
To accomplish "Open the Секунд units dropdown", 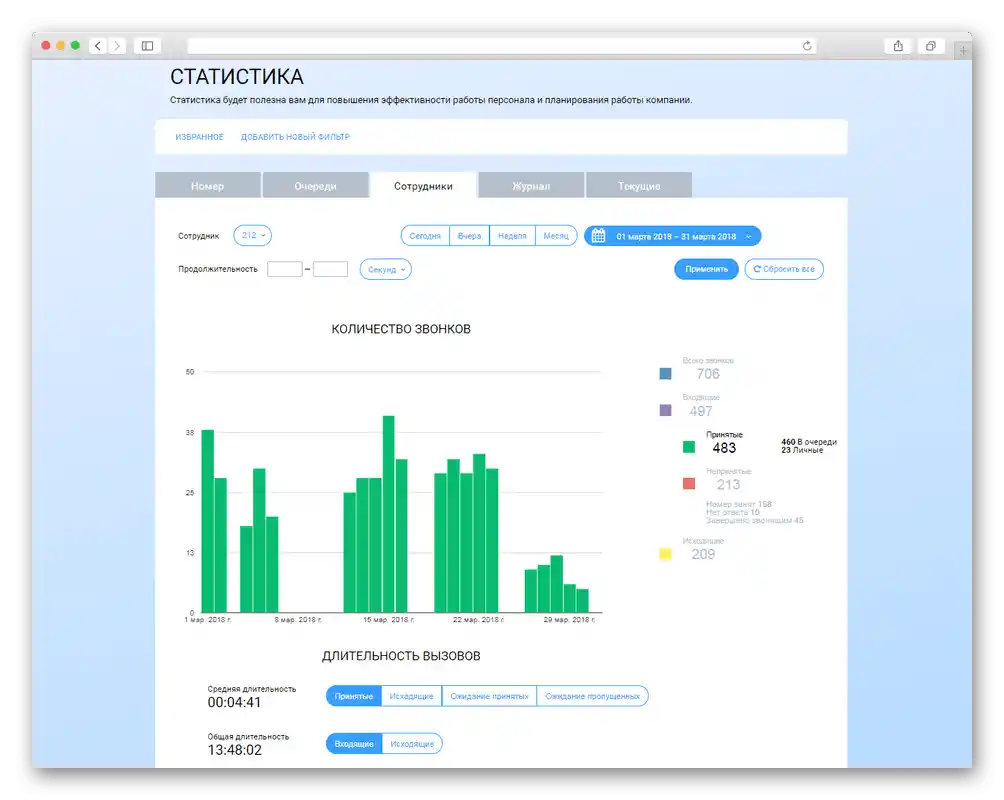I will pyautogui.click(x=385, y=269).
